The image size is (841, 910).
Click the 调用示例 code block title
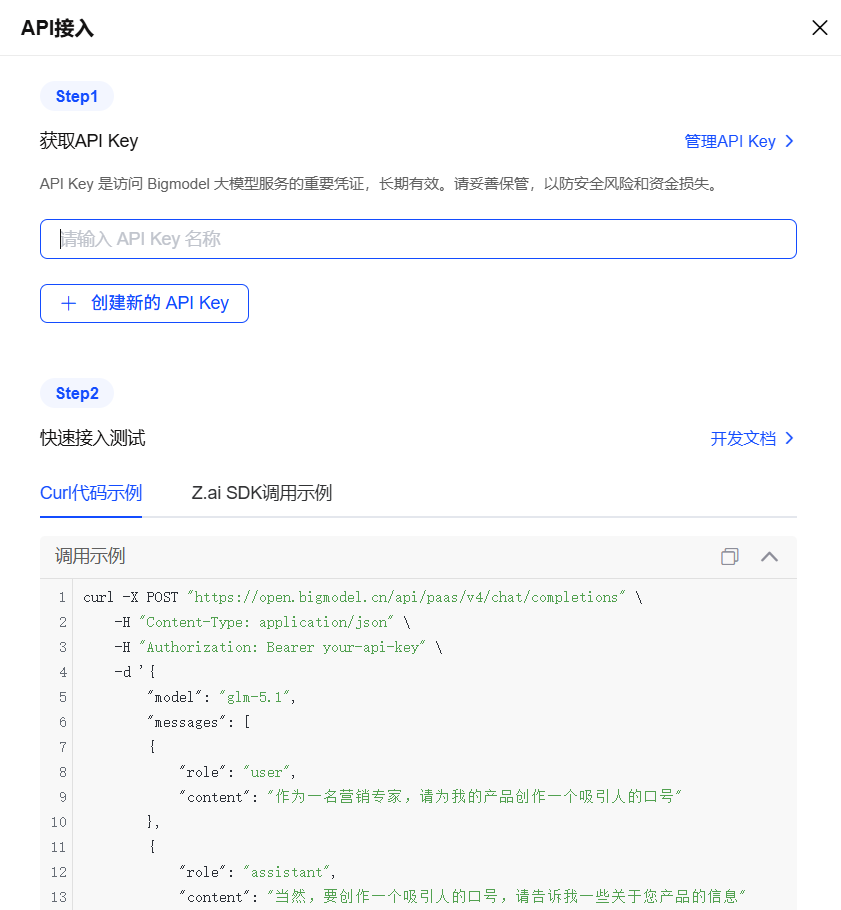[90, 557]
